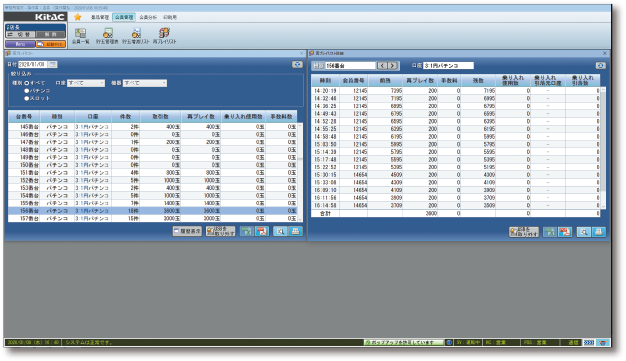
Task: Select the 147番台 row
Action: [x=153, y=142]
